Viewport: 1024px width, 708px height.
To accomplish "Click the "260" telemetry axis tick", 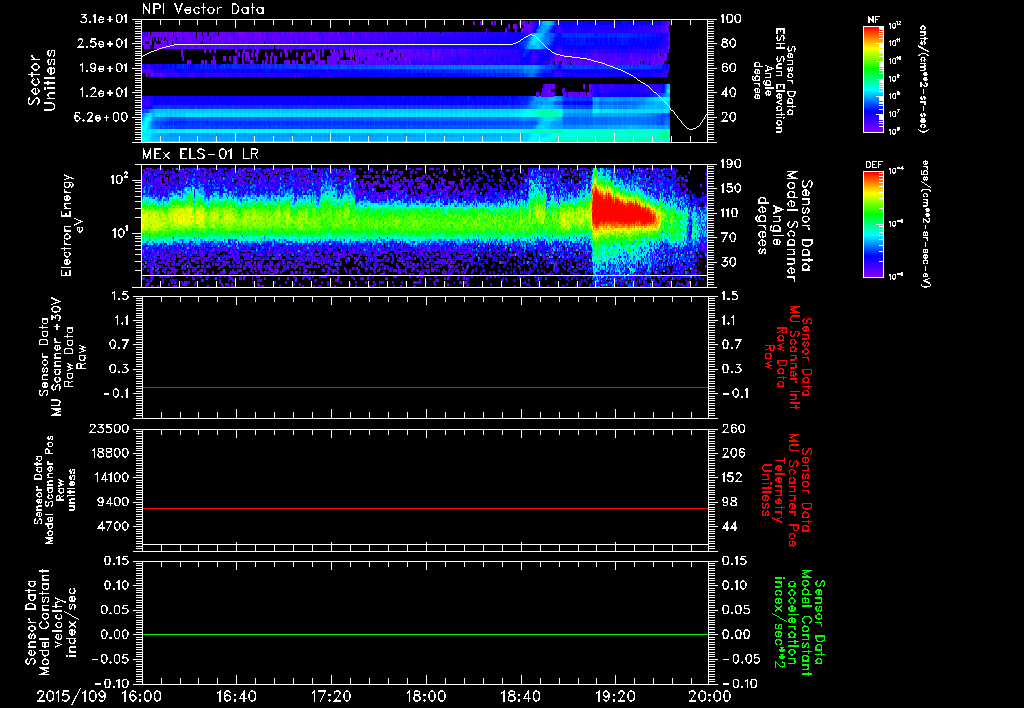I will (x=732, y=428).
